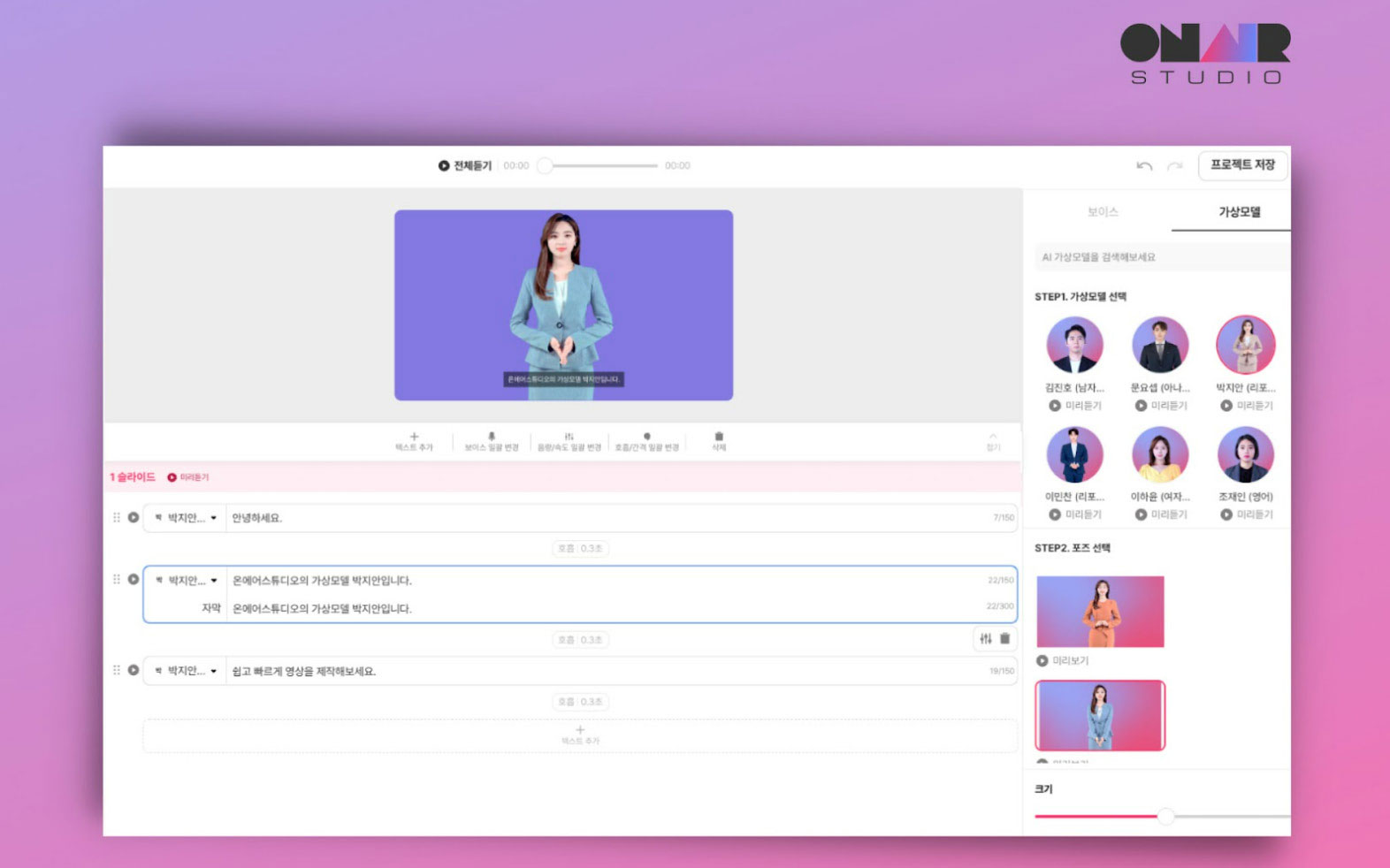Switch to the 보이스 tab

pyautogui.click(x=1103, y=212)
